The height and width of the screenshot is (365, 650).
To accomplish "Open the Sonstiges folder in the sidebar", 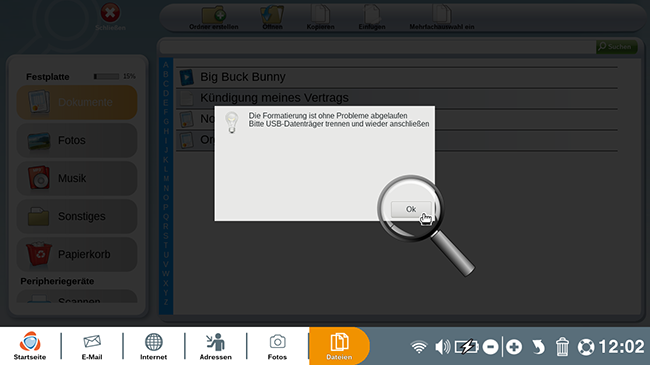I will click(x=77, y=217).
